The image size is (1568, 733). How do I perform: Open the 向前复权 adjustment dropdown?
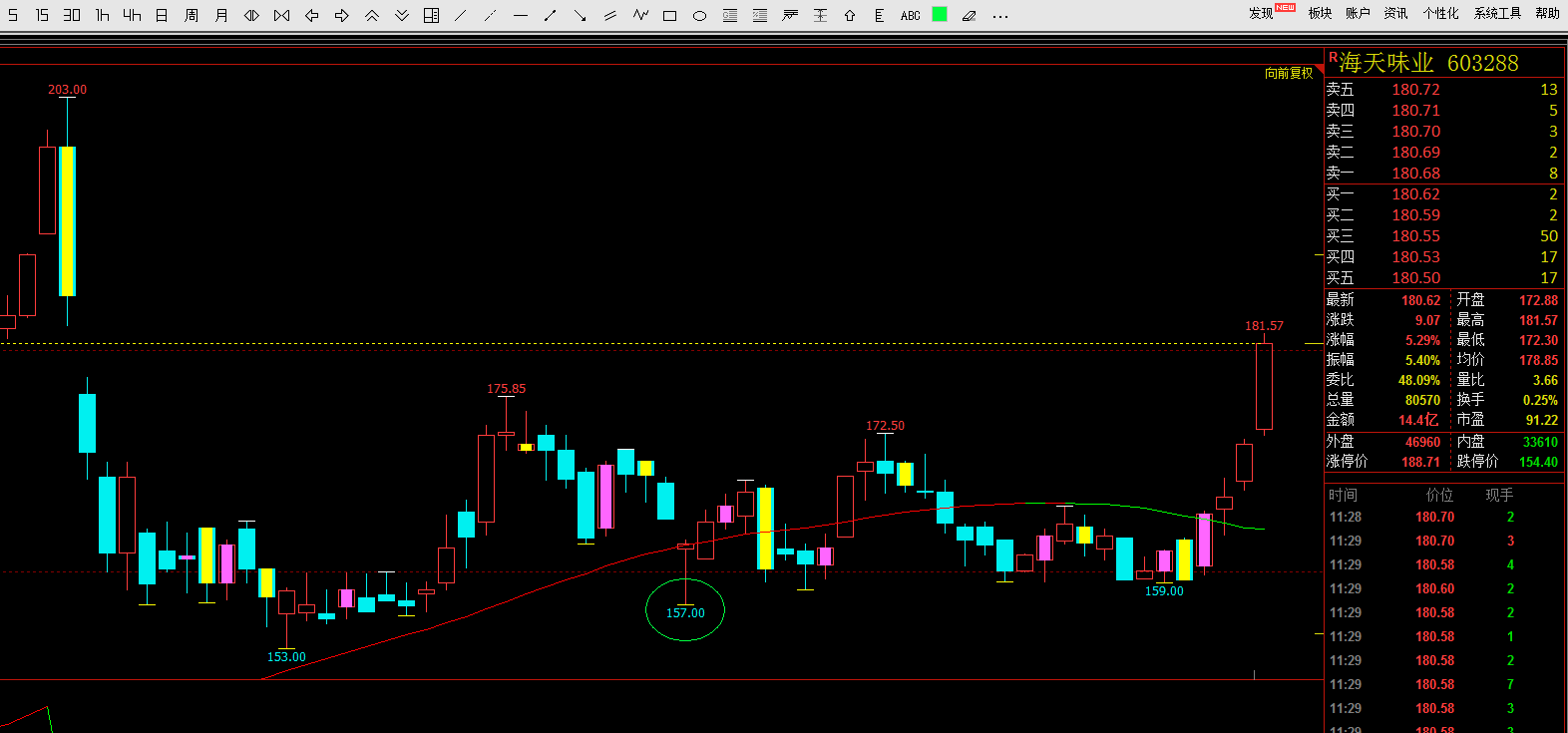click(1289, 73)
